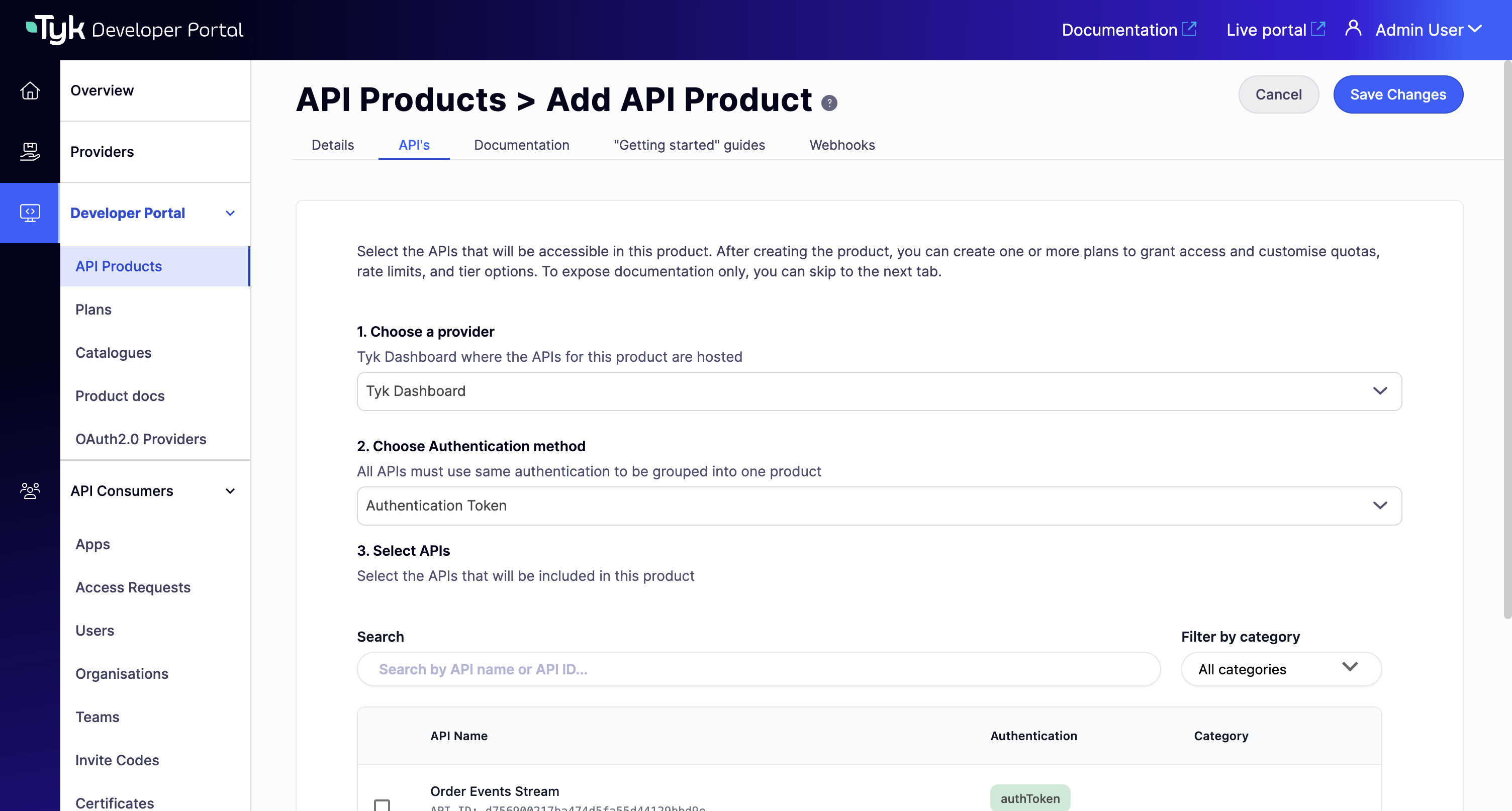Open Users in the sidebar
This screenshot has width=1512, height=811.
(94, 630)
